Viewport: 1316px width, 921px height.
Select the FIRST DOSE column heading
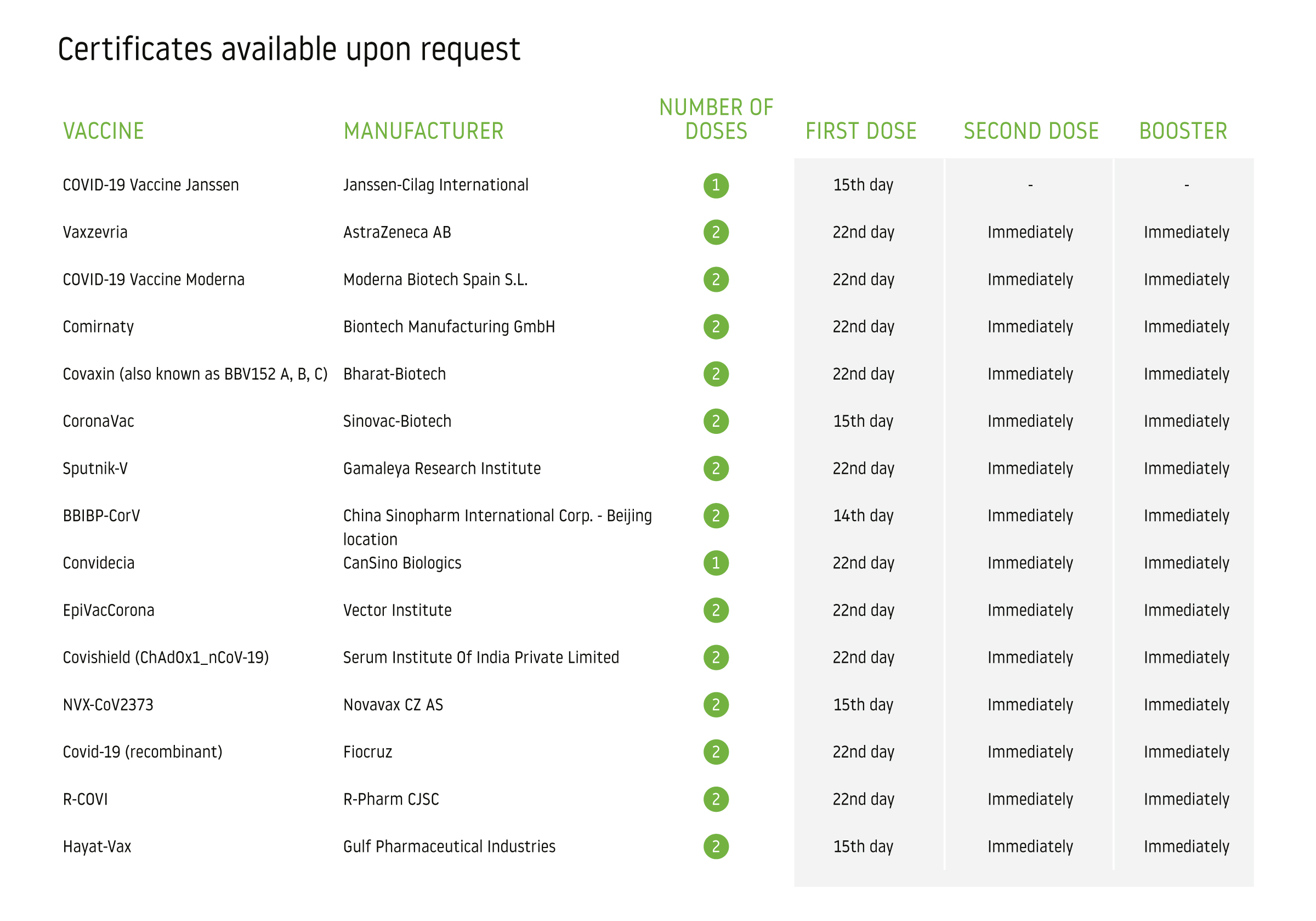point(860,131)
